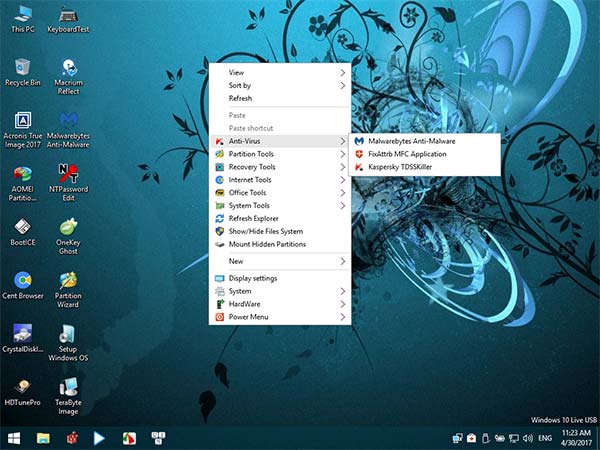Launch Kaspersky TDSSKiller from submenu
600x450 pixels.
424,167
